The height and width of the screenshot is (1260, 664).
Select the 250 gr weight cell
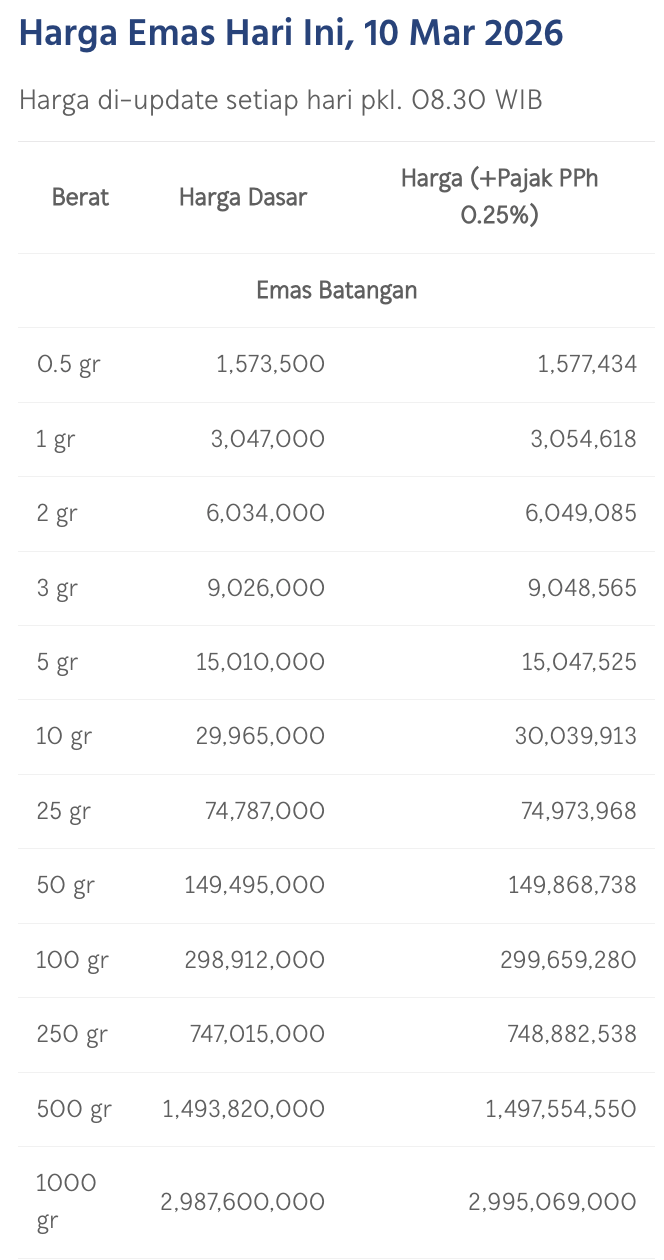tap(71, 1034)
